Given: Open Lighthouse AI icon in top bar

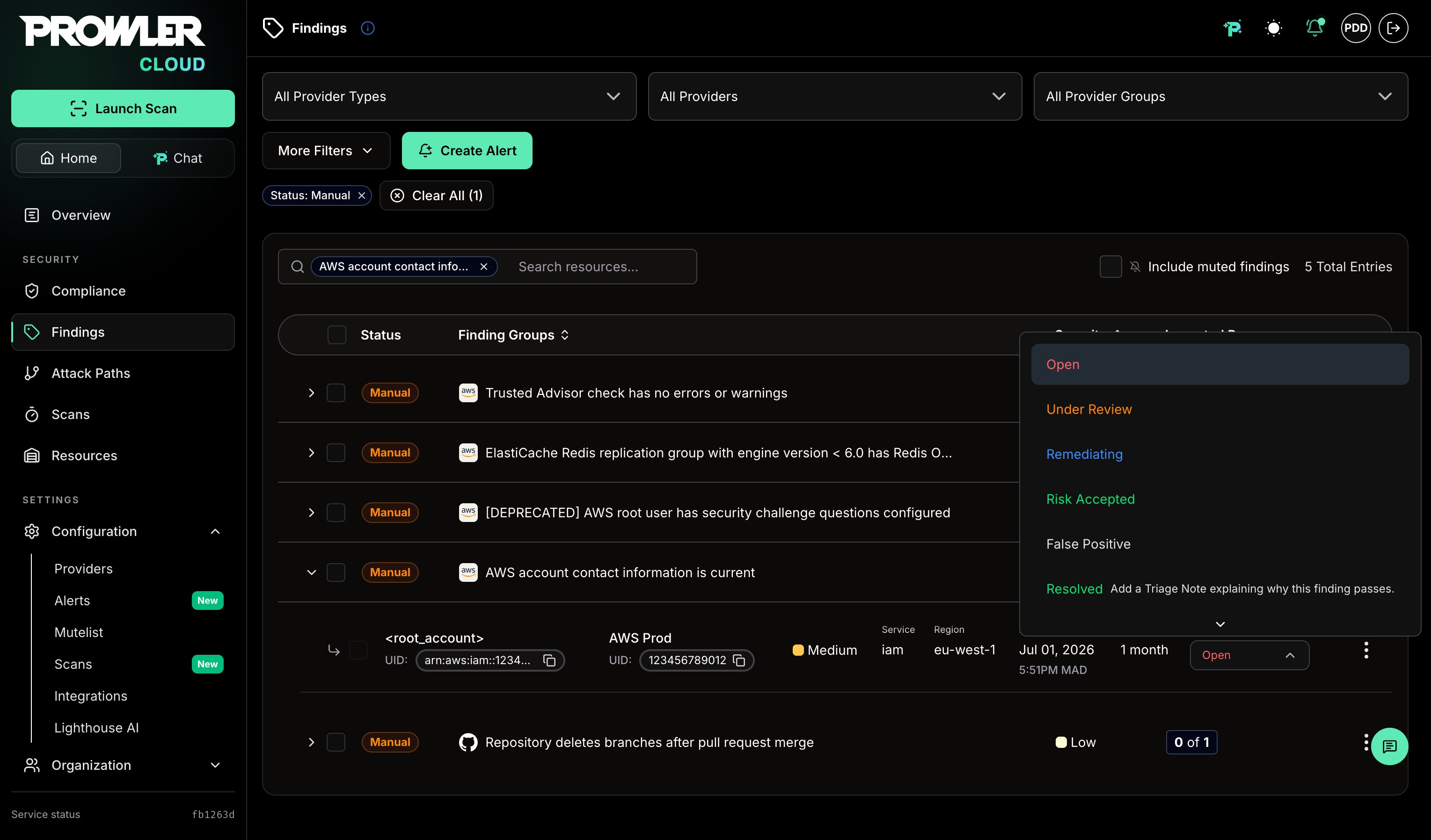Looking at the screenshot, I should tap(1232, 28).
